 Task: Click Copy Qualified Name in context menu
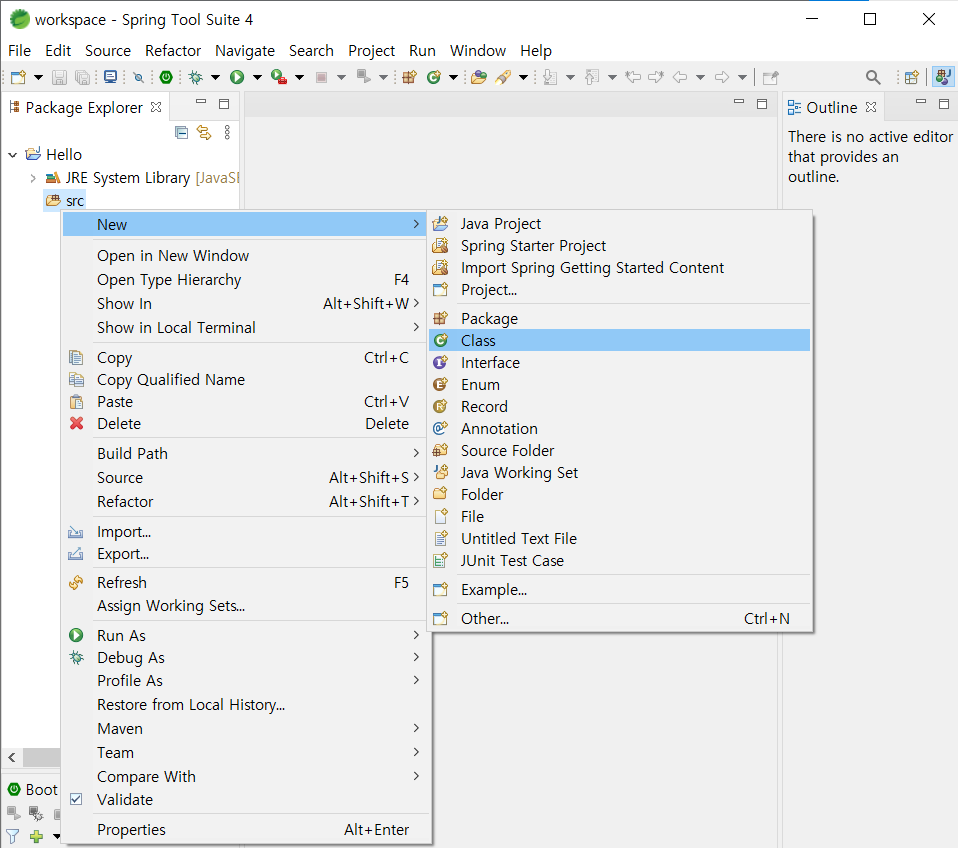coord(244,379)
